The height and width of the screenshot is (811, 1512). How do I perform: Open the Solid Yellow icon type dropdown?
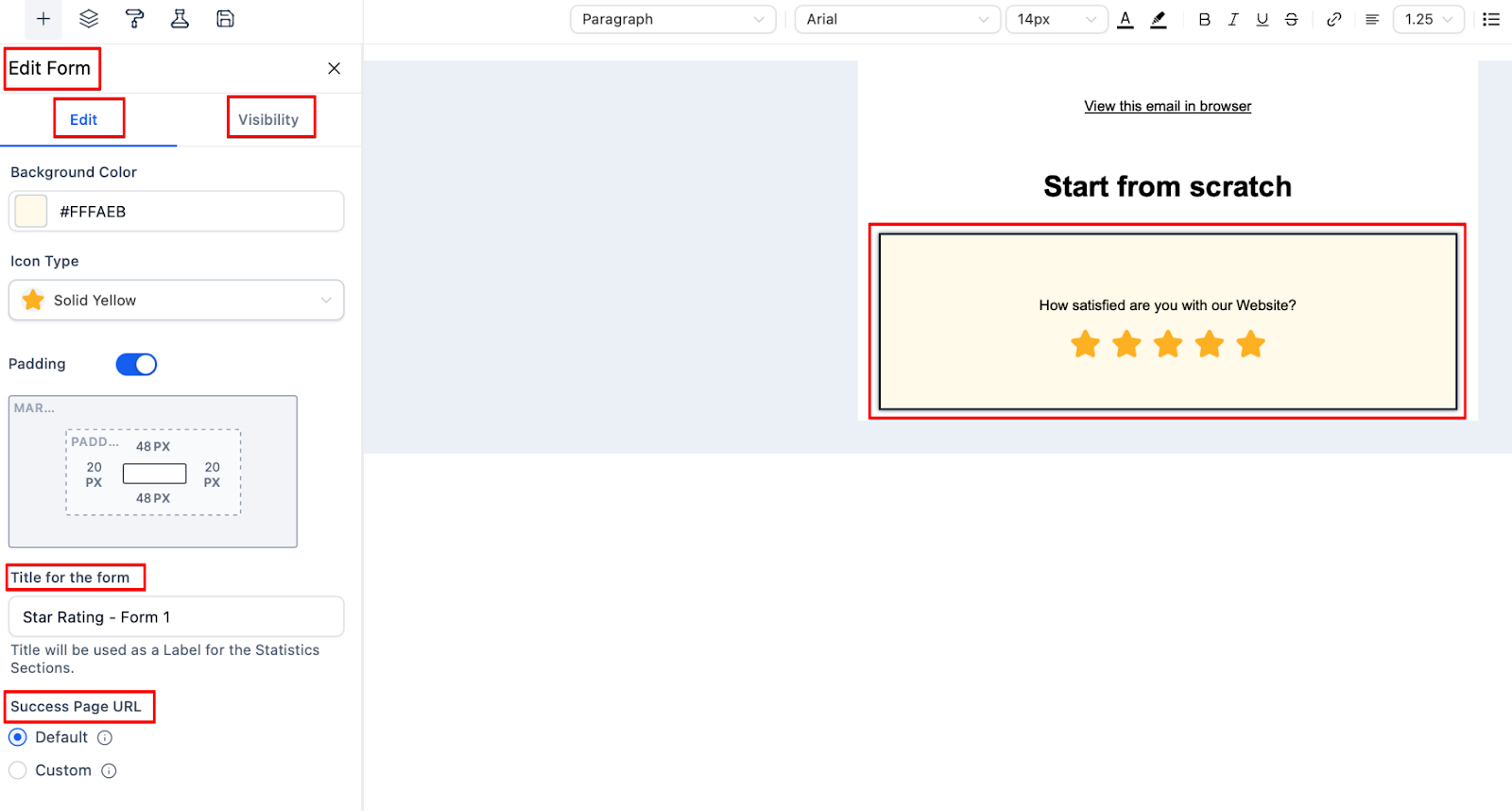177,301
